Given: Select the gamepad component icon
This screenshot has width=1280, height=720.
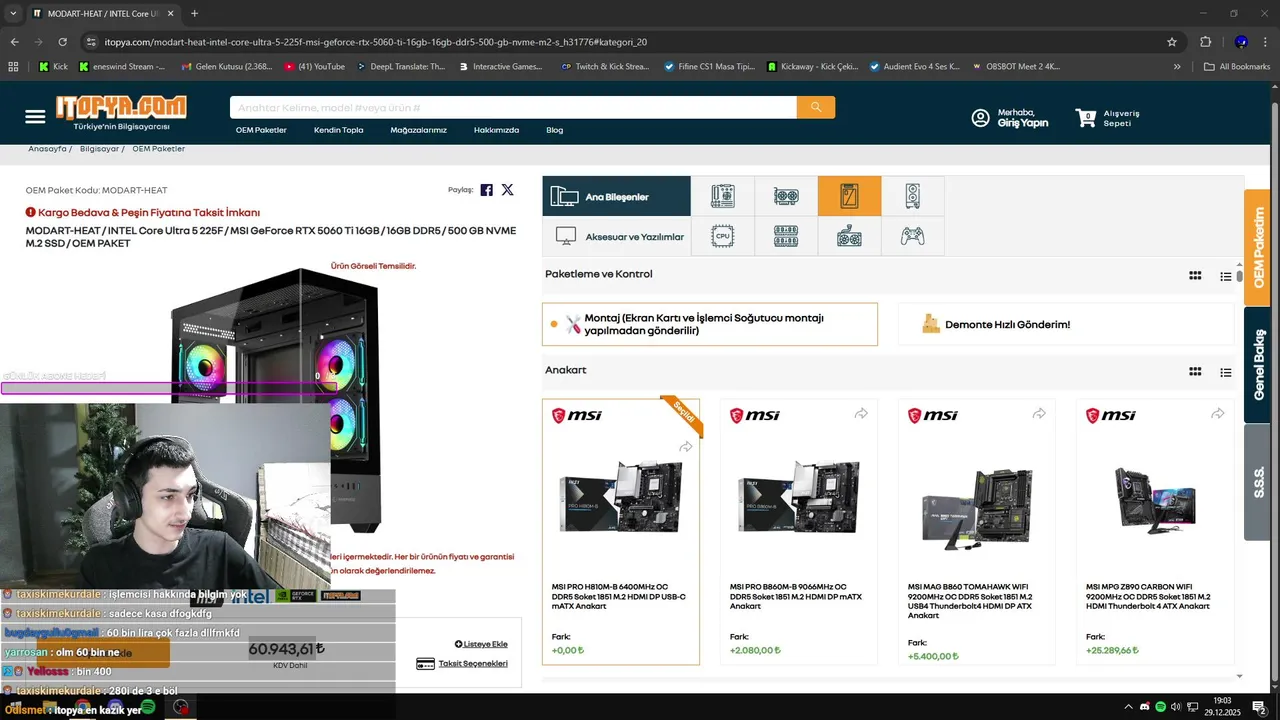Looking at the screenshot, I should pyautogui.click(x=912, y=237).
